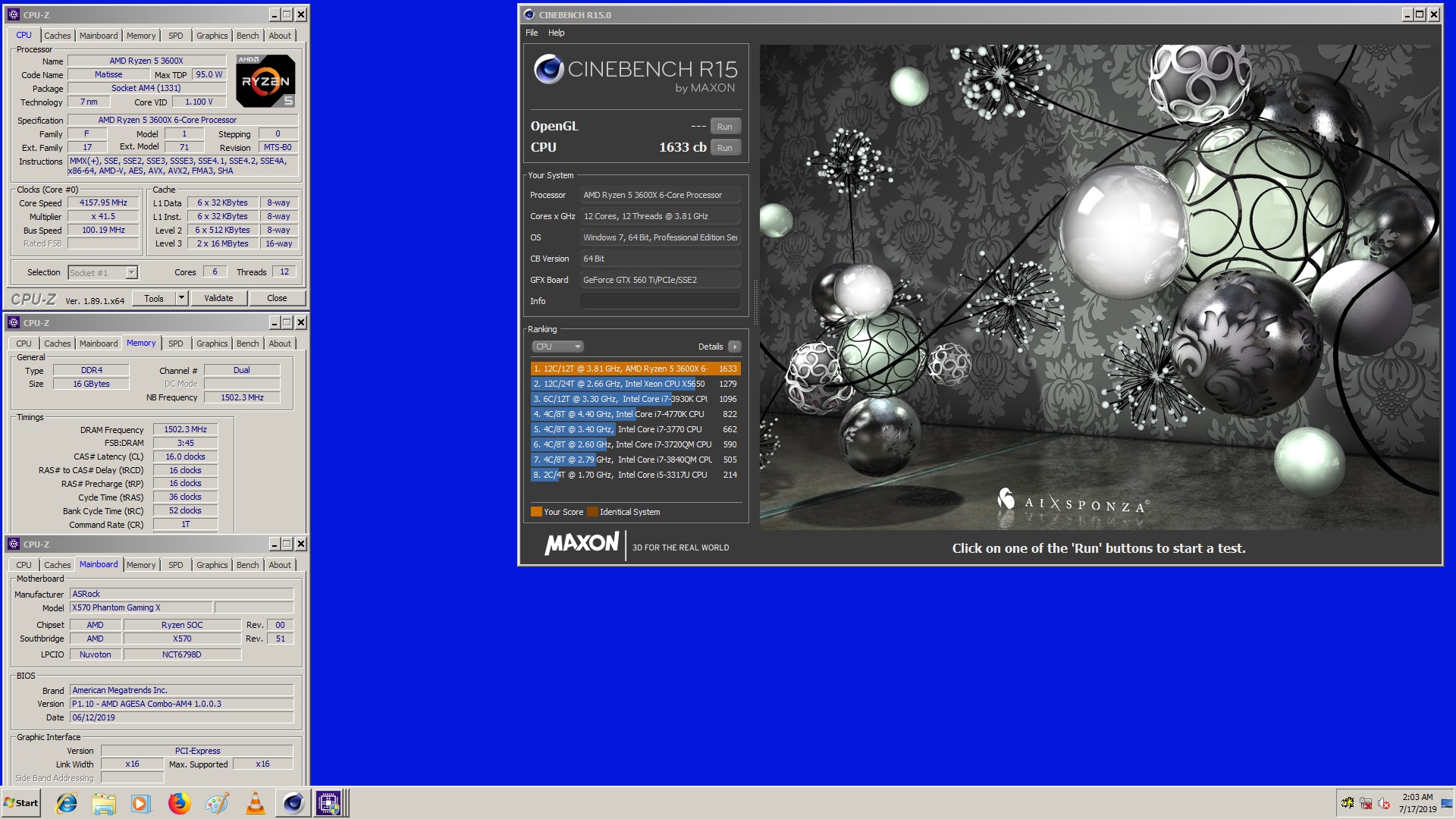Select Memory tab in bottom CPU-Z Mainboard window
Image resolution: width=1456 pixels, height=819 pixels.
pyautogui.click(x=141, y=565)
